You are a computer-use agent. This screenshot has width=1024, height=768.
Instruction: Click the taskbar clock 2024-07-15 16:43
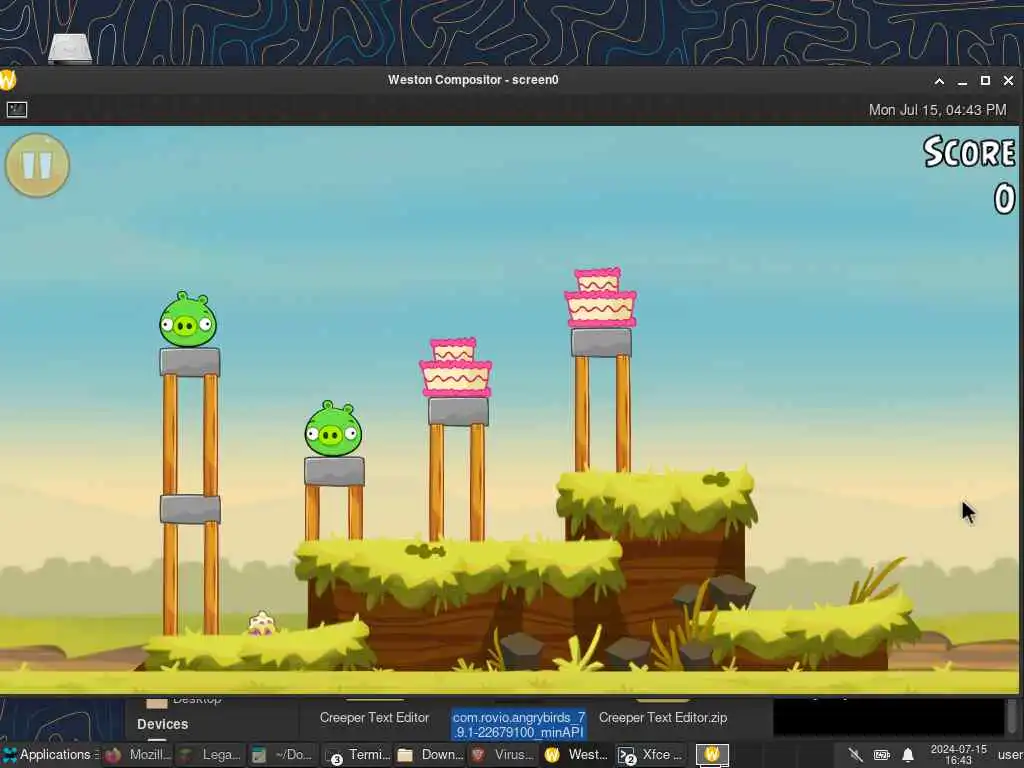coord(959,754)
